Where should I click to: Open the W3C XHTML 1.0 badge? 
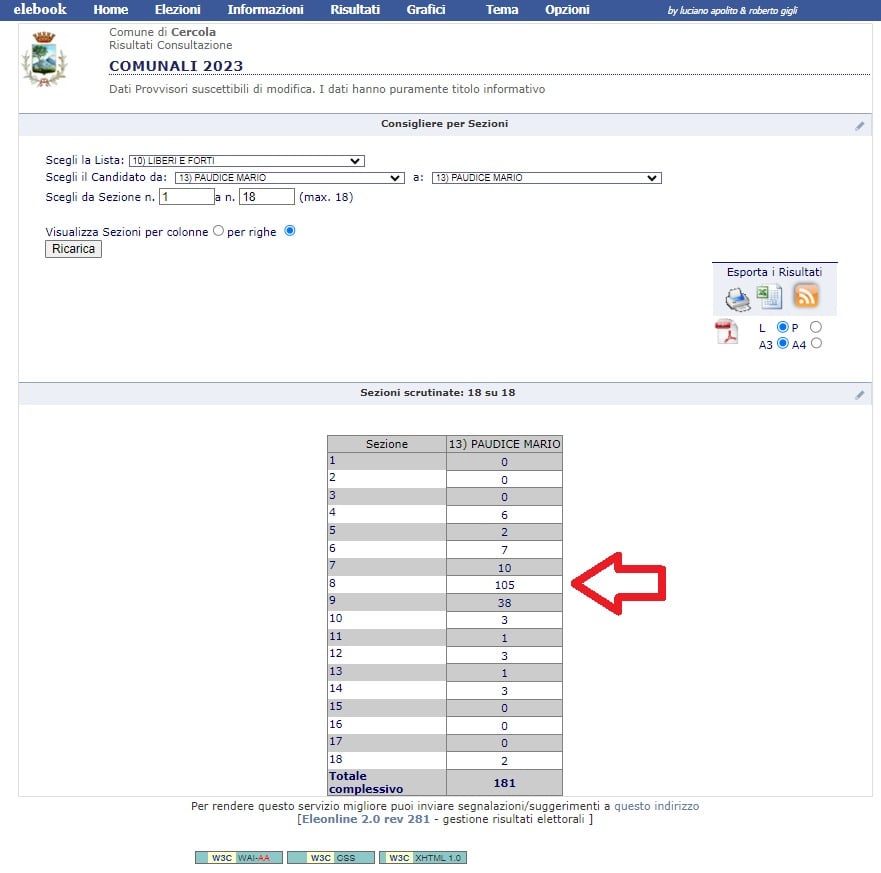click(423, 858)
